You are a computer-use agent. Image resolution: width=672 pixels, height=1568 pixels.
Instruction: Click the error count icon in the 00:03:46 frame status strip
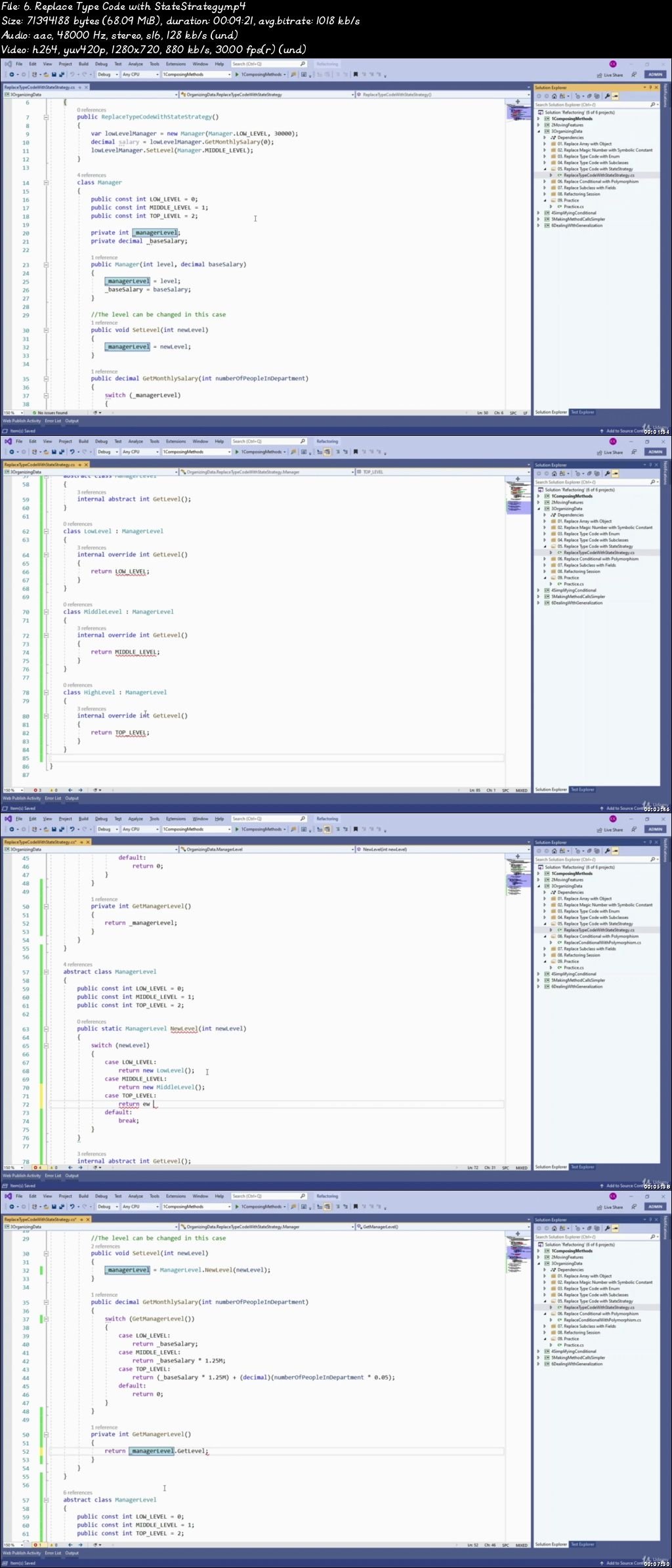[x=35, y=790]
